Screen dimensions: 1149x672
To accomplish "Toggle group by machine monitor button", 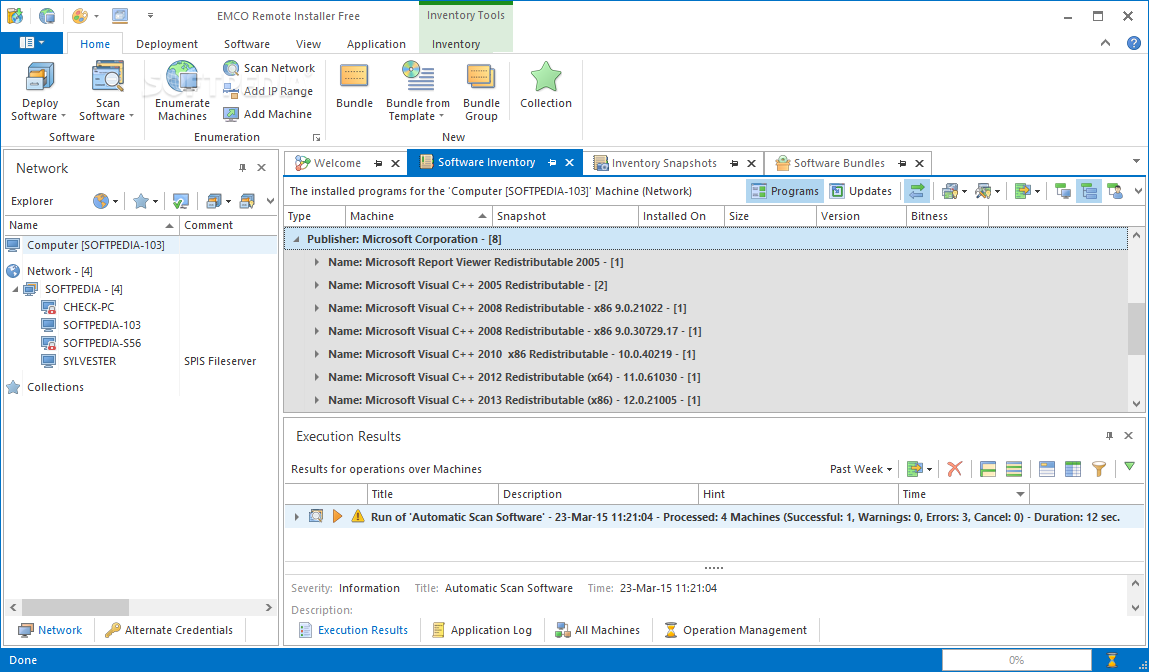I will click(1063, 191).
